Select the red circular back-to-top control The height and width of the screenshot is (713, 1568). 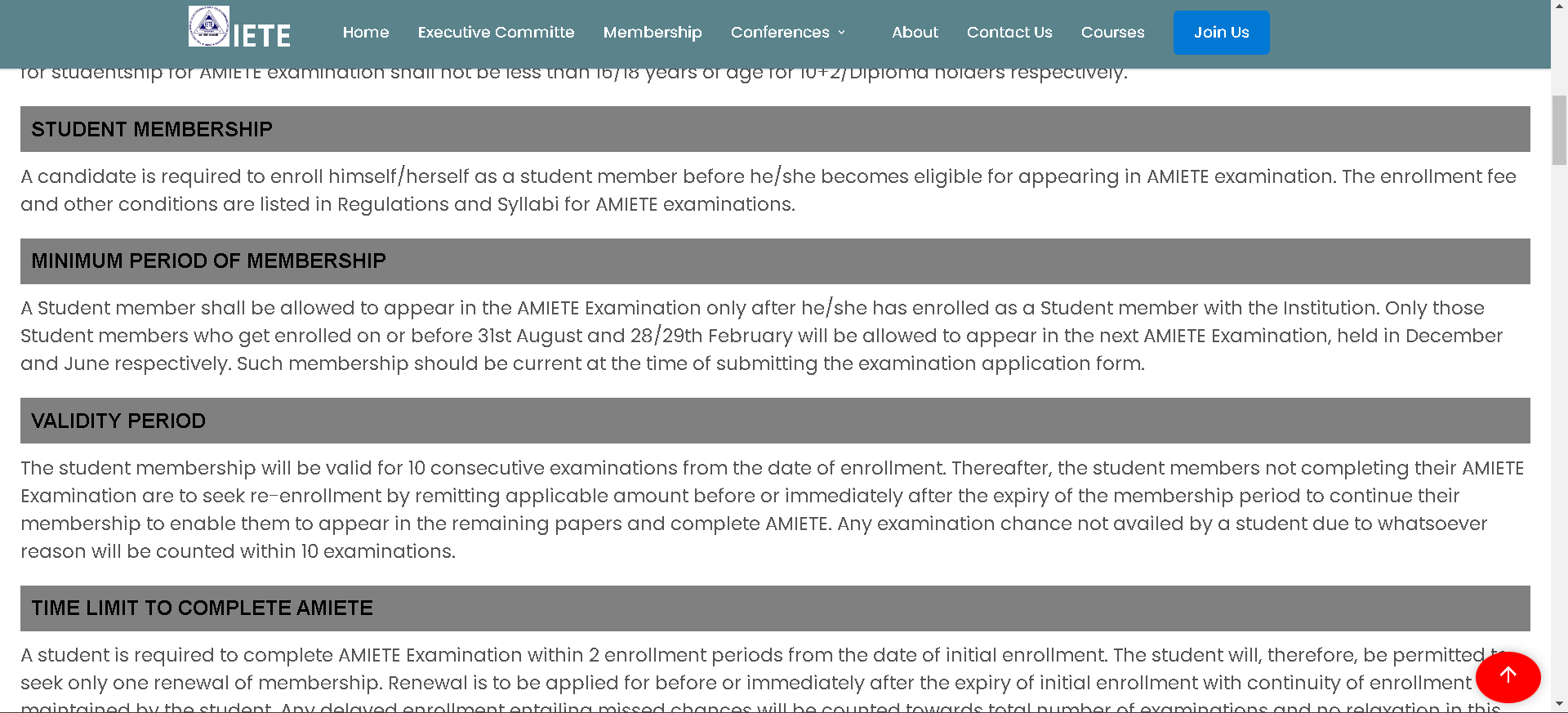1508,677
